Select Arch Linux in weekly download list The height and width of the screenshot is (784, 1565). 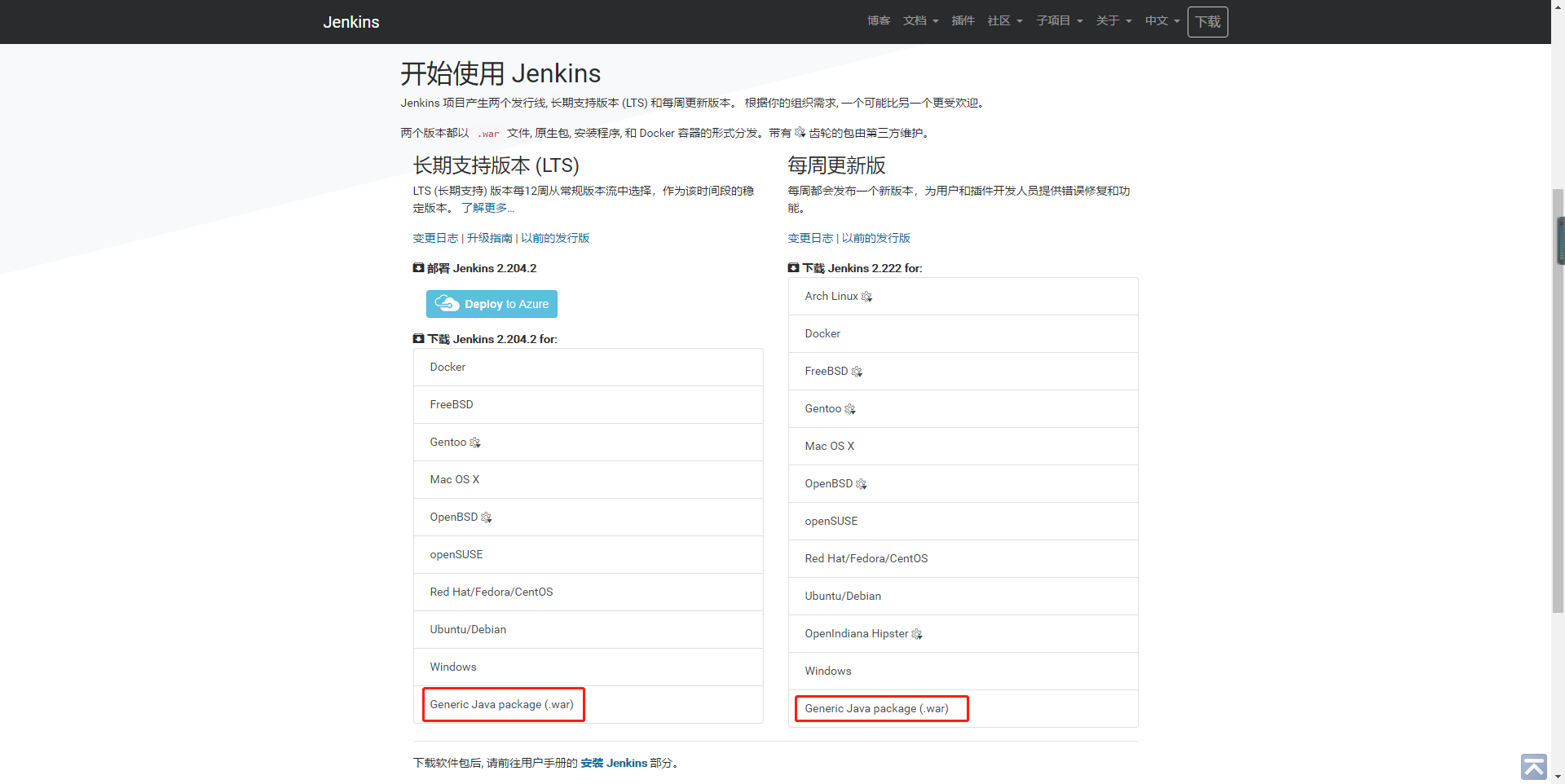point(963,297)
